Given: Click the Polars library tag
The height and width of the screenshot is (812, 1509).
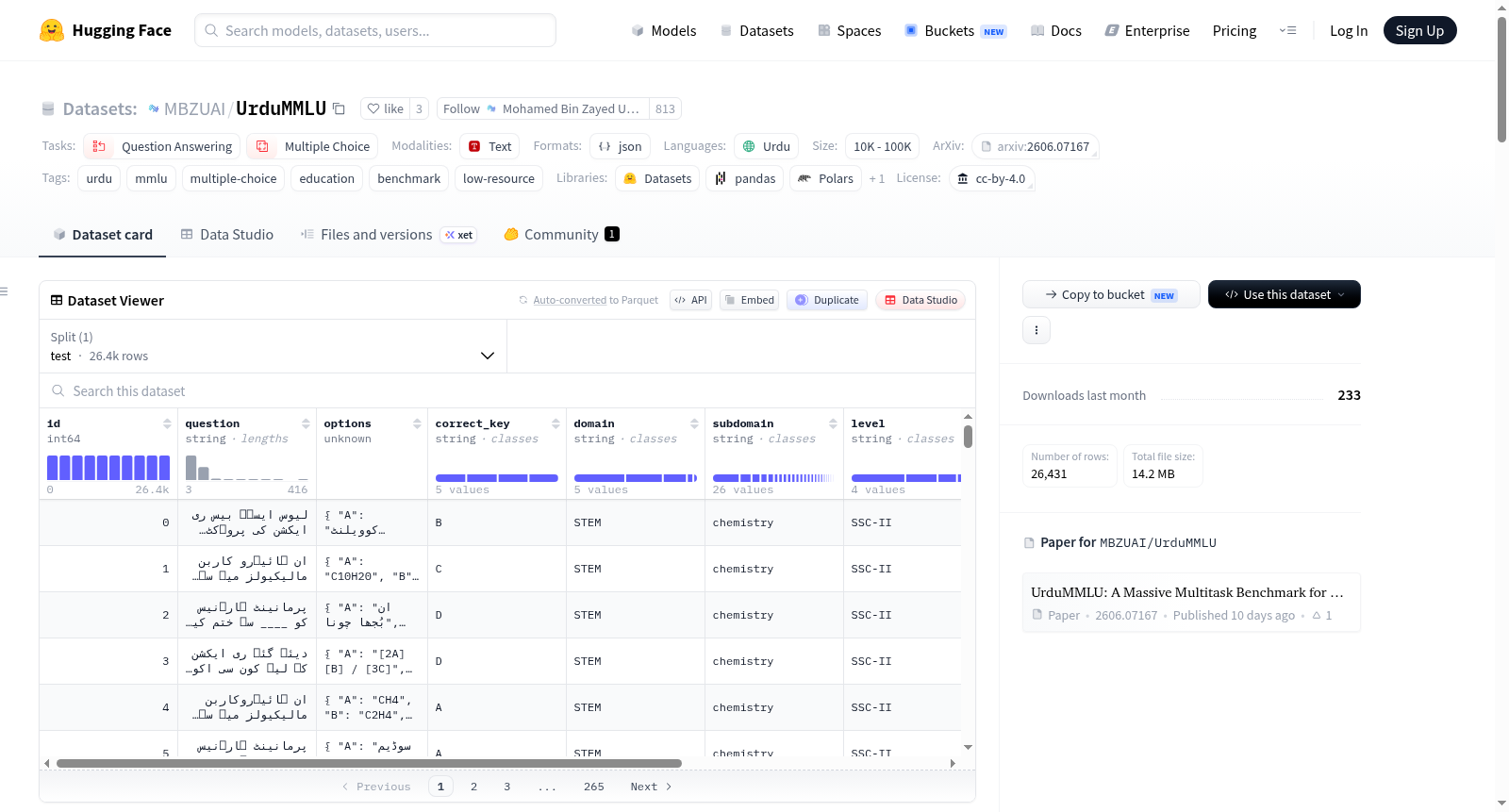Looking at the screenshot, I should (x=825, y=178).
